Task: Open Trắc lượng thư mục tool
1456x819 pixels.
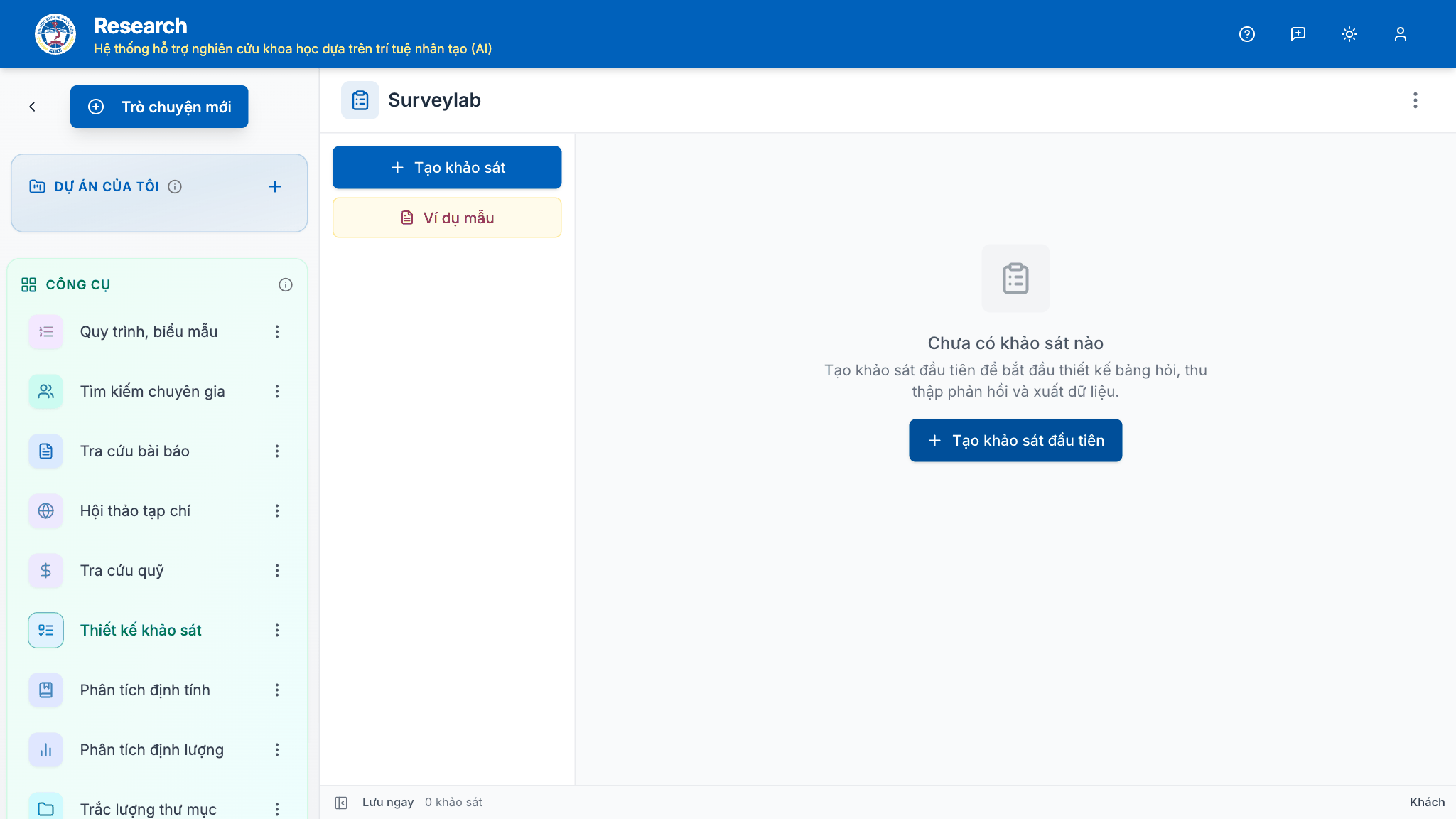Action: click(148, 809)
